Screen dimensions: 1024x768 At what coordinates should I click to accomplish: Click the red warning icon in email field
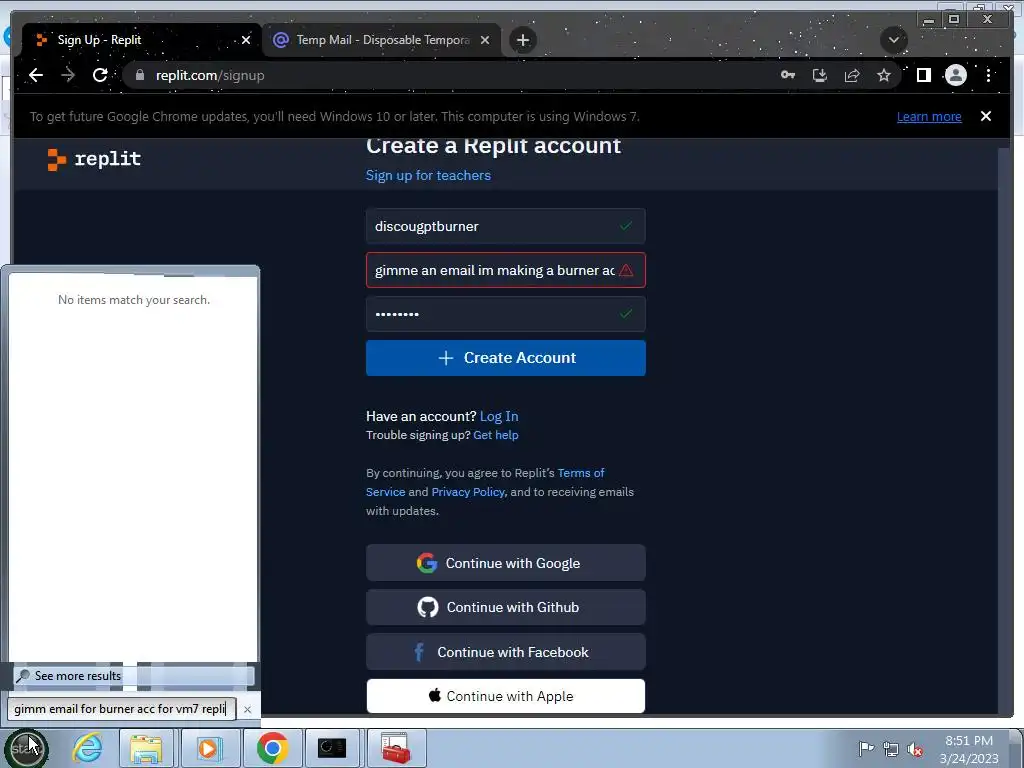coord(626,270)
